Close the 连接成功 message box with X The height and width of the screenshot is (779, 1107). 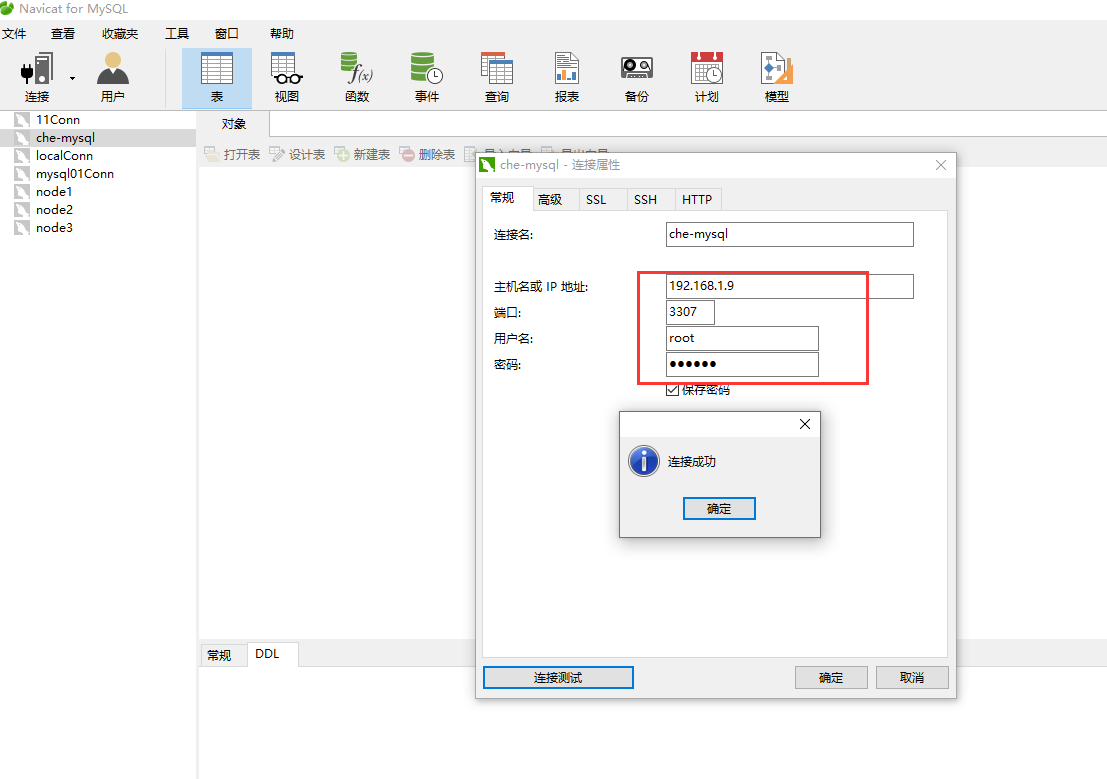point(805,424)
